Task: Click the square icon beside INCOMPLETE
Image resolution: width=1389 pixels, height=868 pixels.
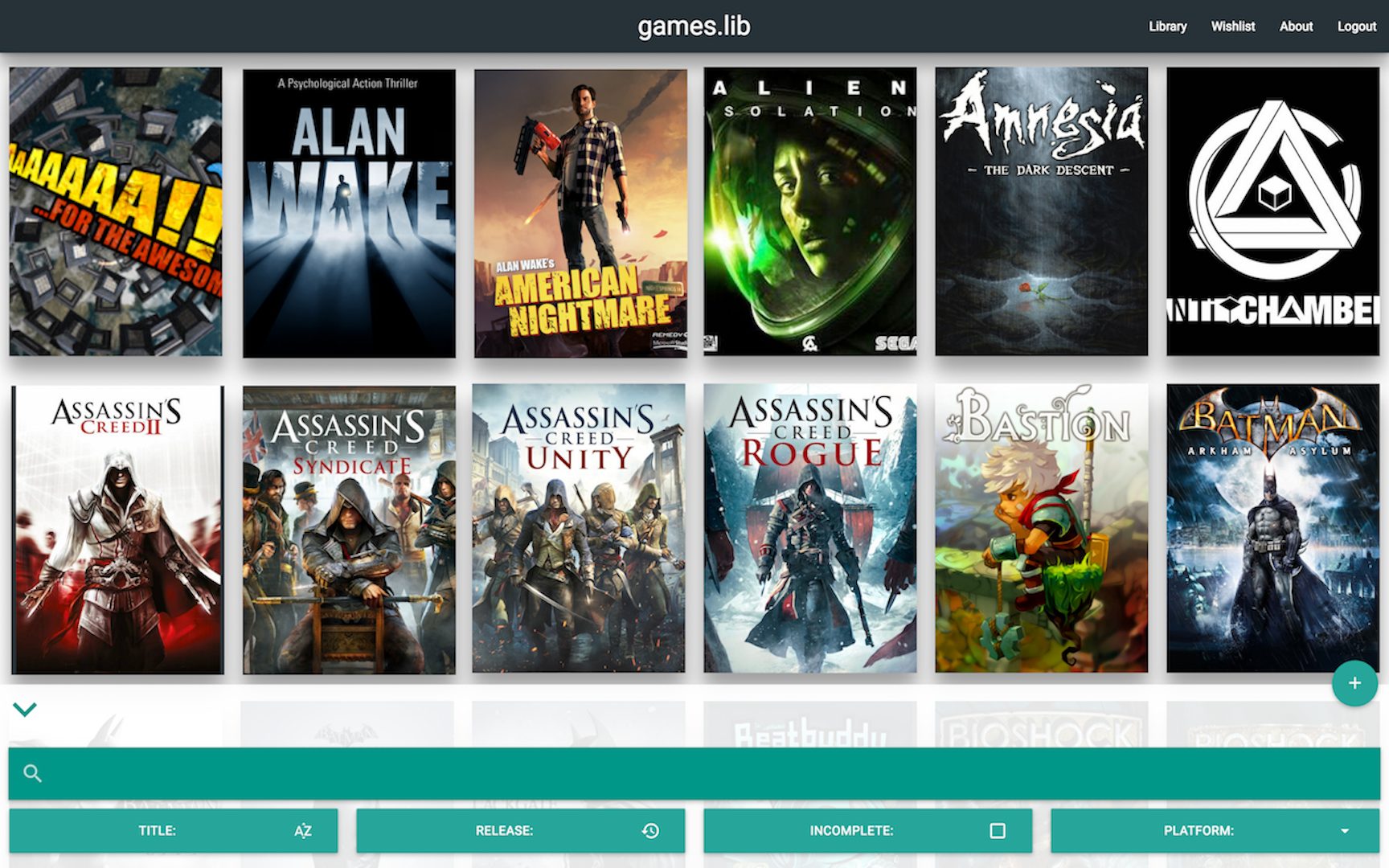Action: [997, 830]
